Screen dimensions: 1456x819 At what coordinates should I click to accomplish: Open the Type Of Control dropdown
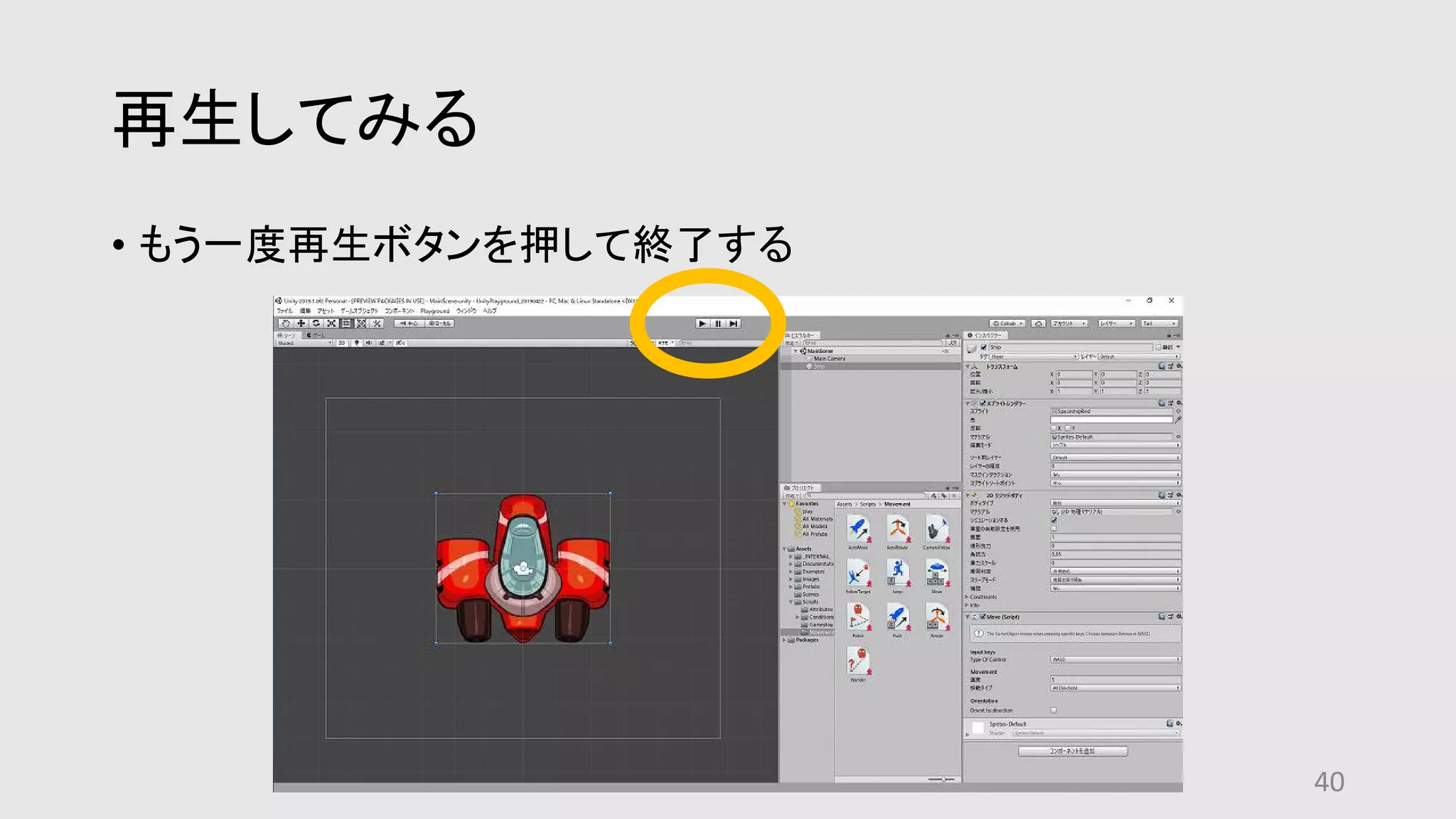(x=1115, y=660)
